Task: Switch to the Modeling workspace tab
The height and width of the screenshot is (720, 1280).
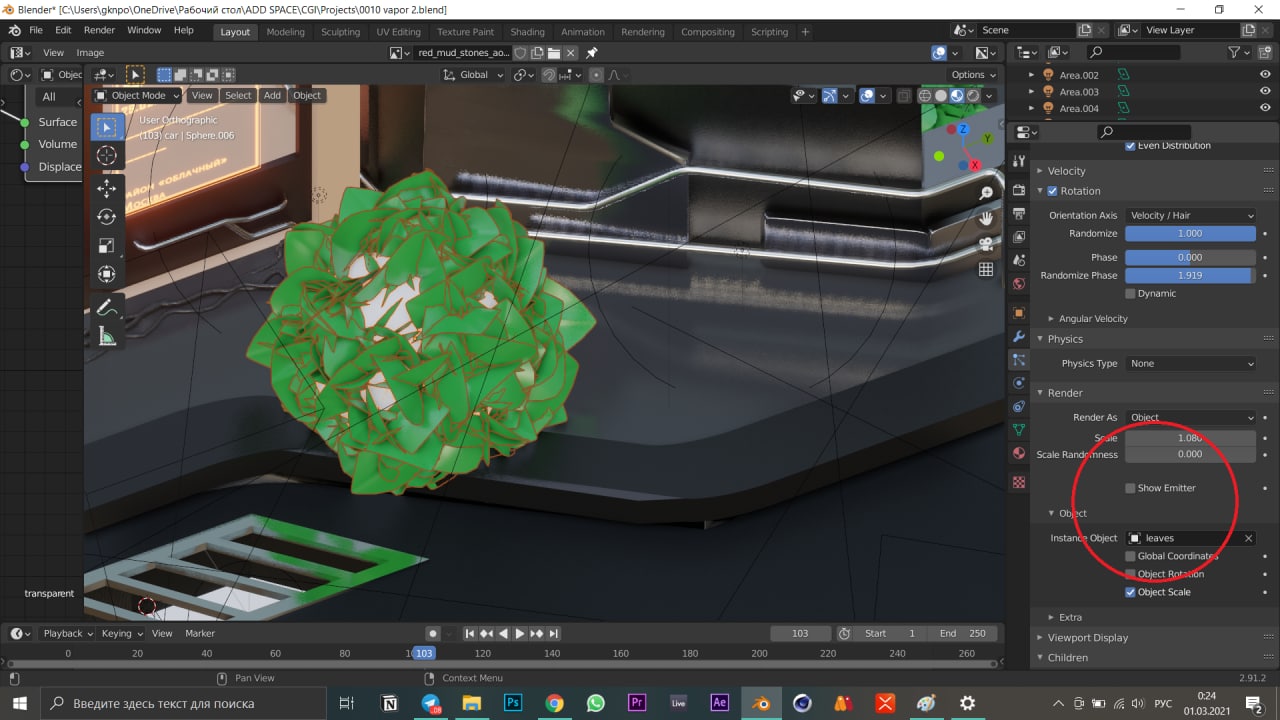Action: pos(285,31)
